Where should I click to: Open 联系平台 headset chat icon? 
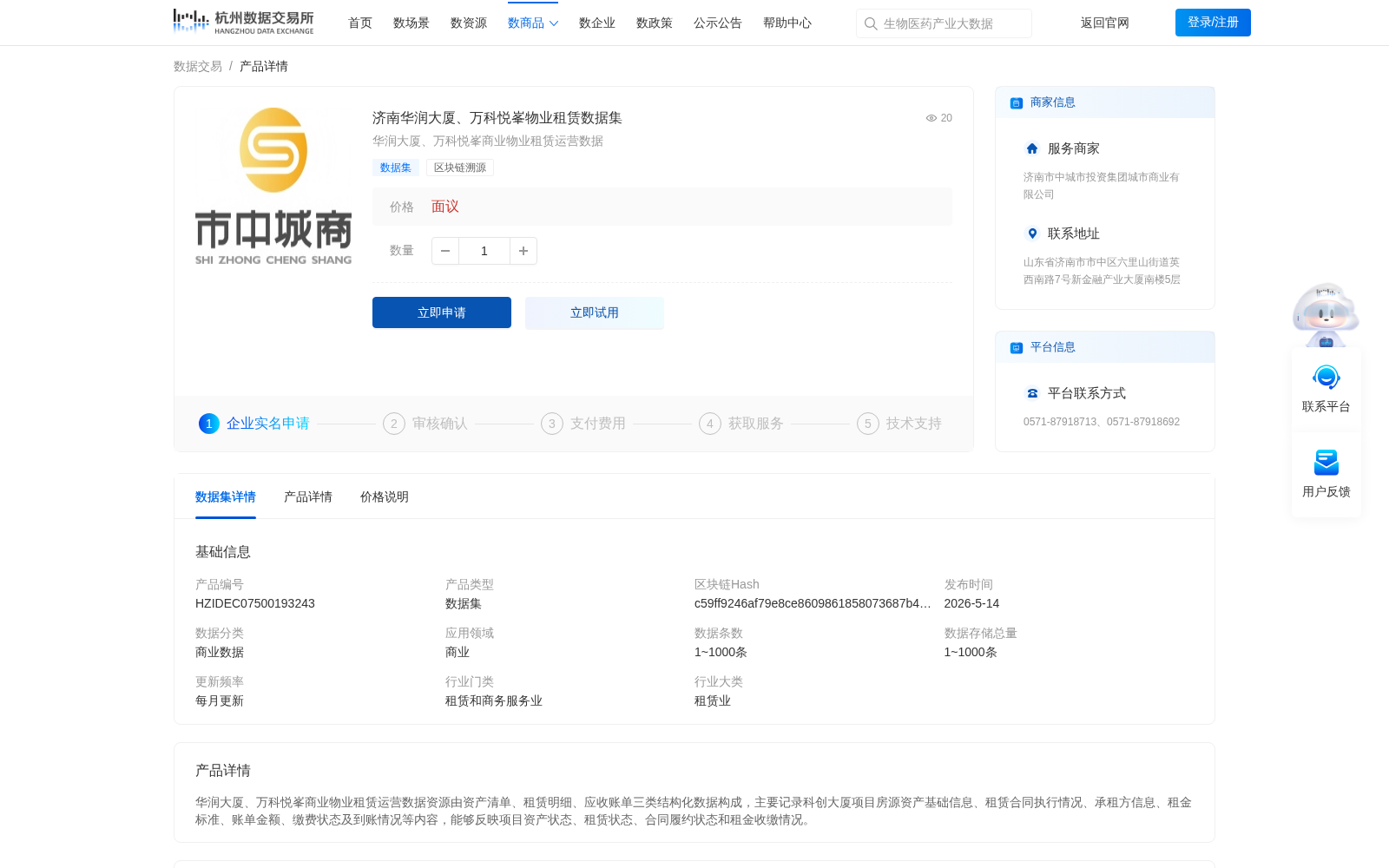pos(1326,378)
